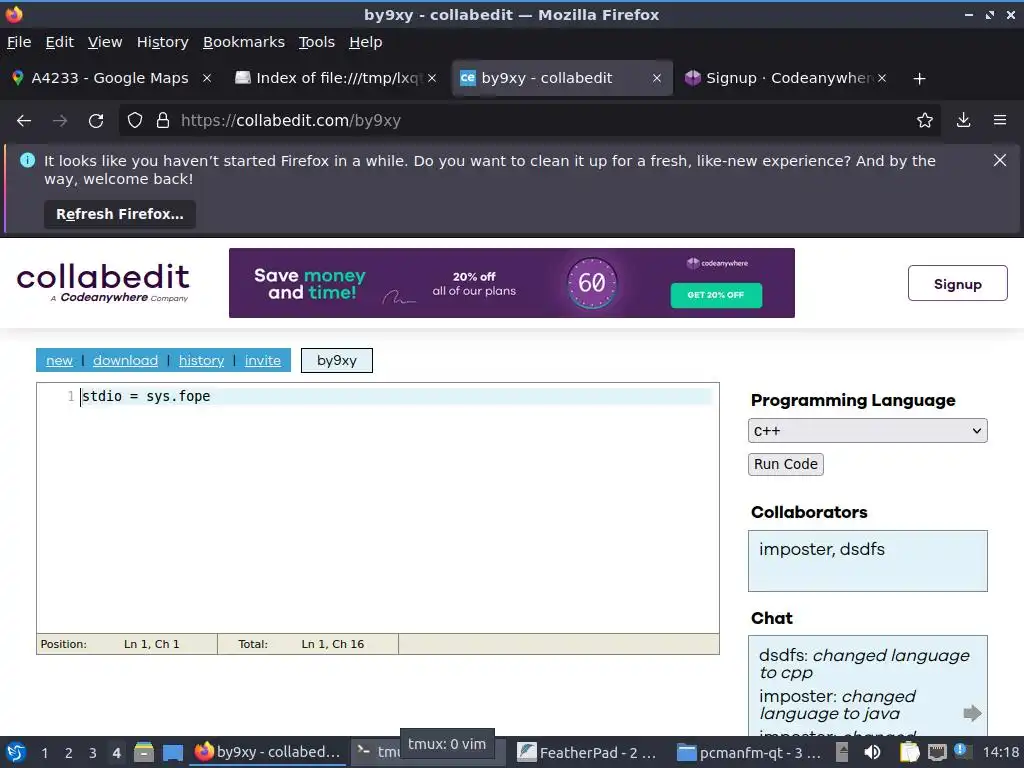Click the by9xy - collabed... Firefox taskbar entry

tap(266, 753)
